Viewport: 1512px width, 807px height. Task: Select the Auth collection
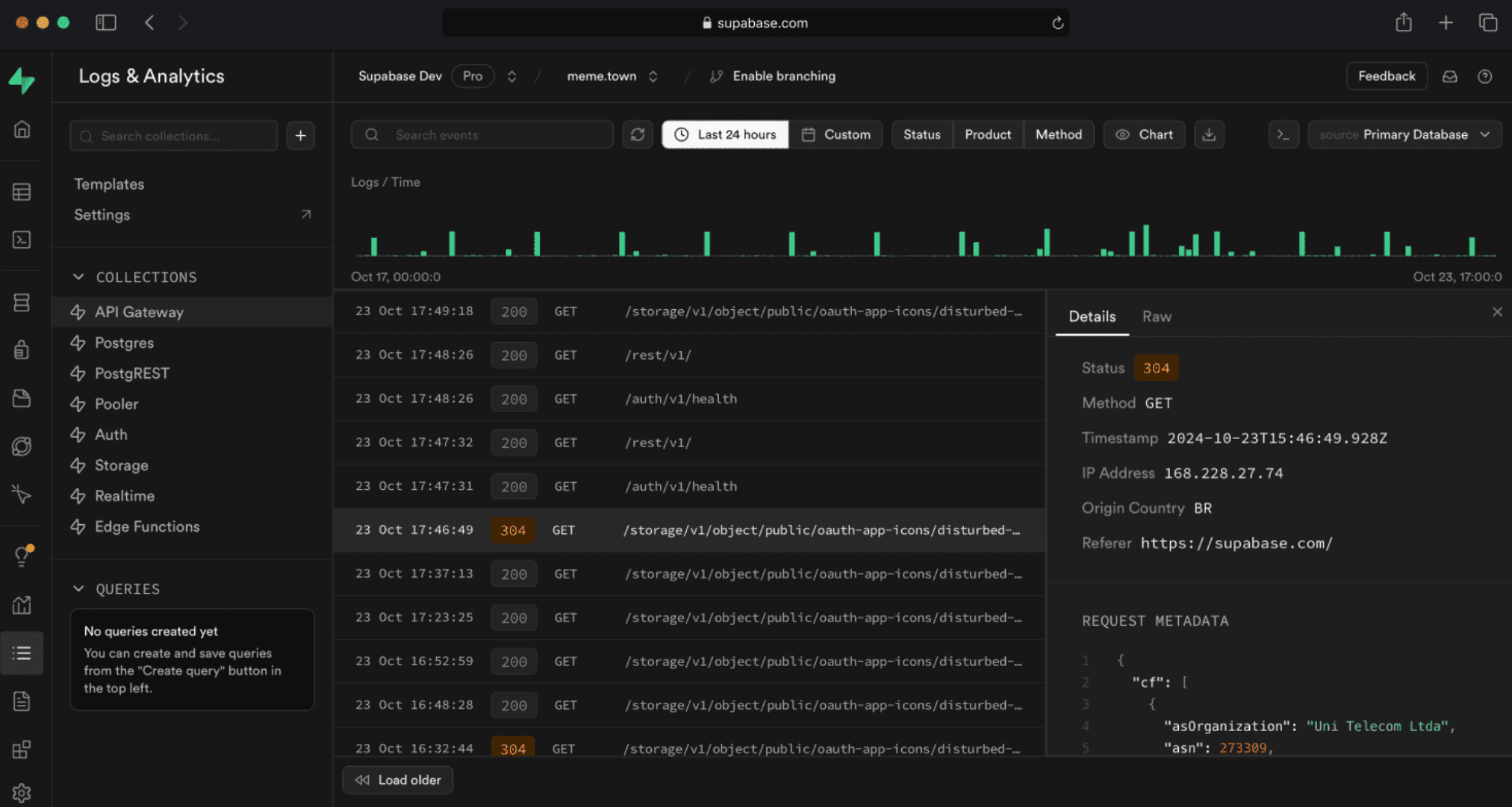coord(192,435)
